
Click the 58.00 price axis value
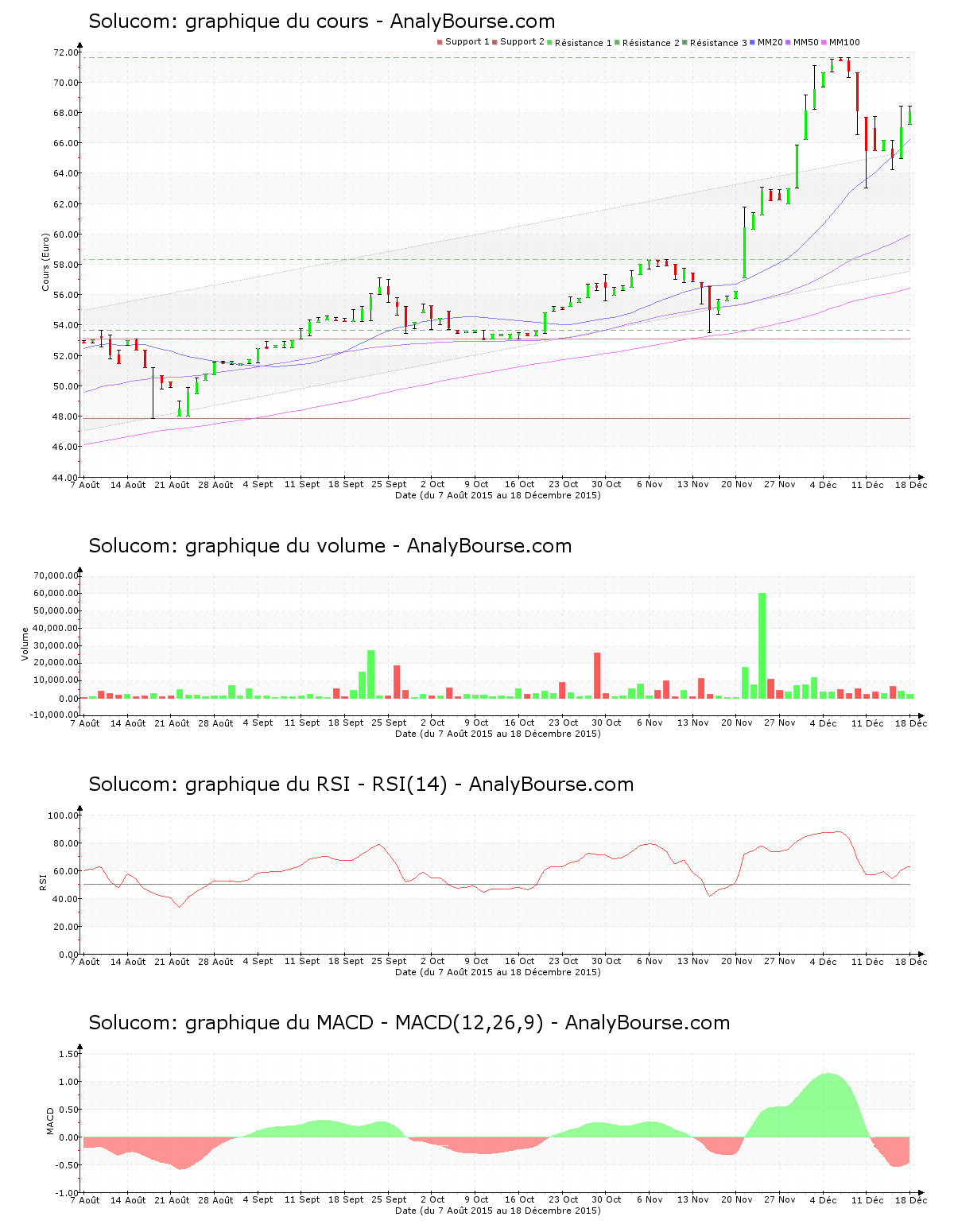(65, 265)
